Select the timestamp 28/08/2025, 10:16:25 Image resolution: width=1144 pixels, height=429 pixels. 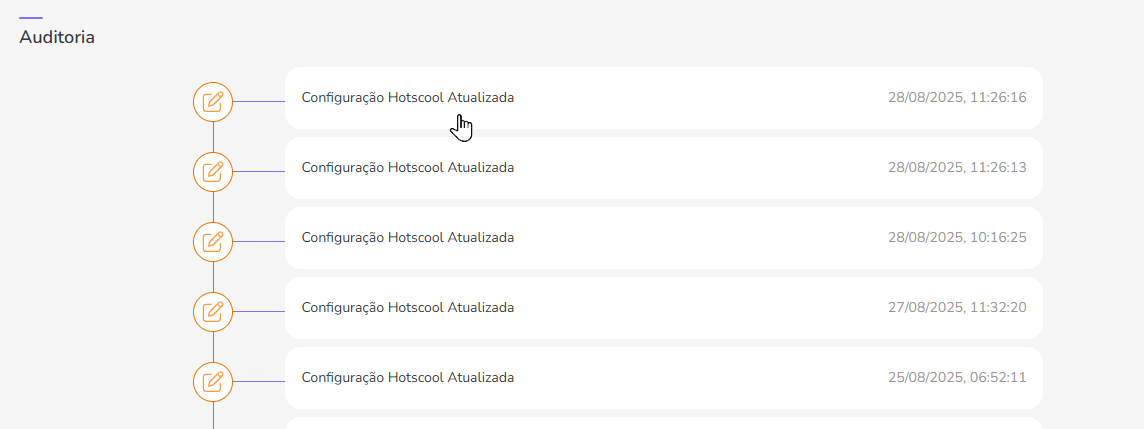(x=957, y=238)
